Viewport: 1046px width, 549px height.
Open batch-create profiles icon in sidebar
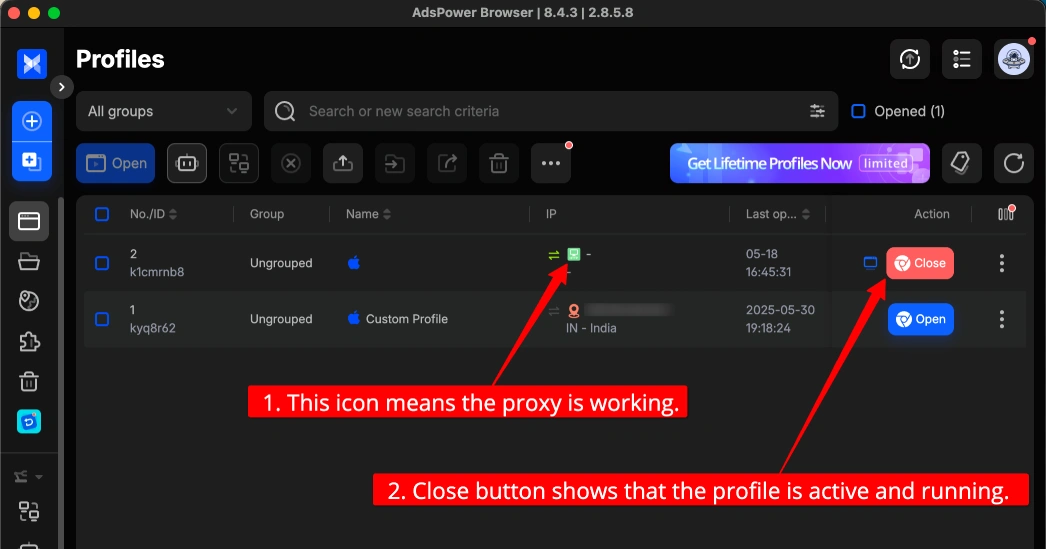[x=31, y=161]
